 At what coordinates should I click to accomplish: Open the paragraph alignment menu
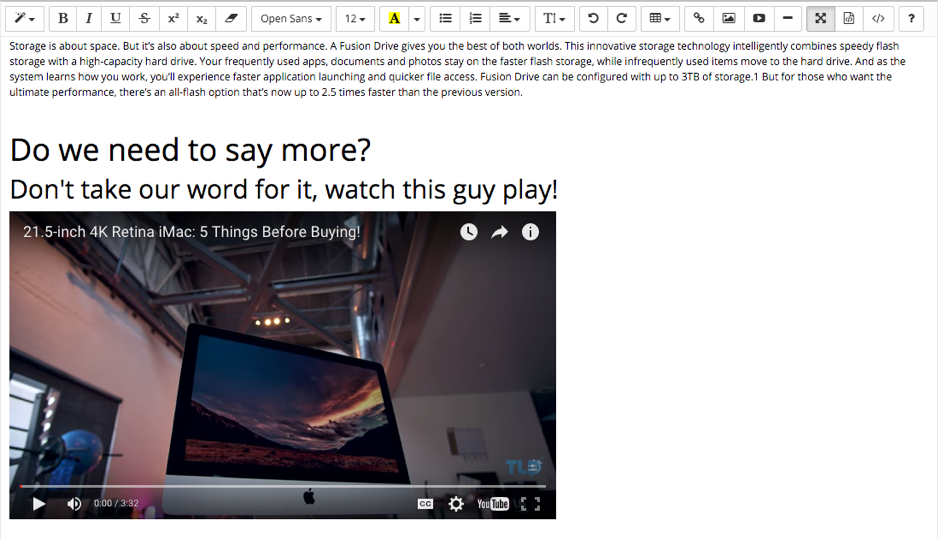coord(509,19)
